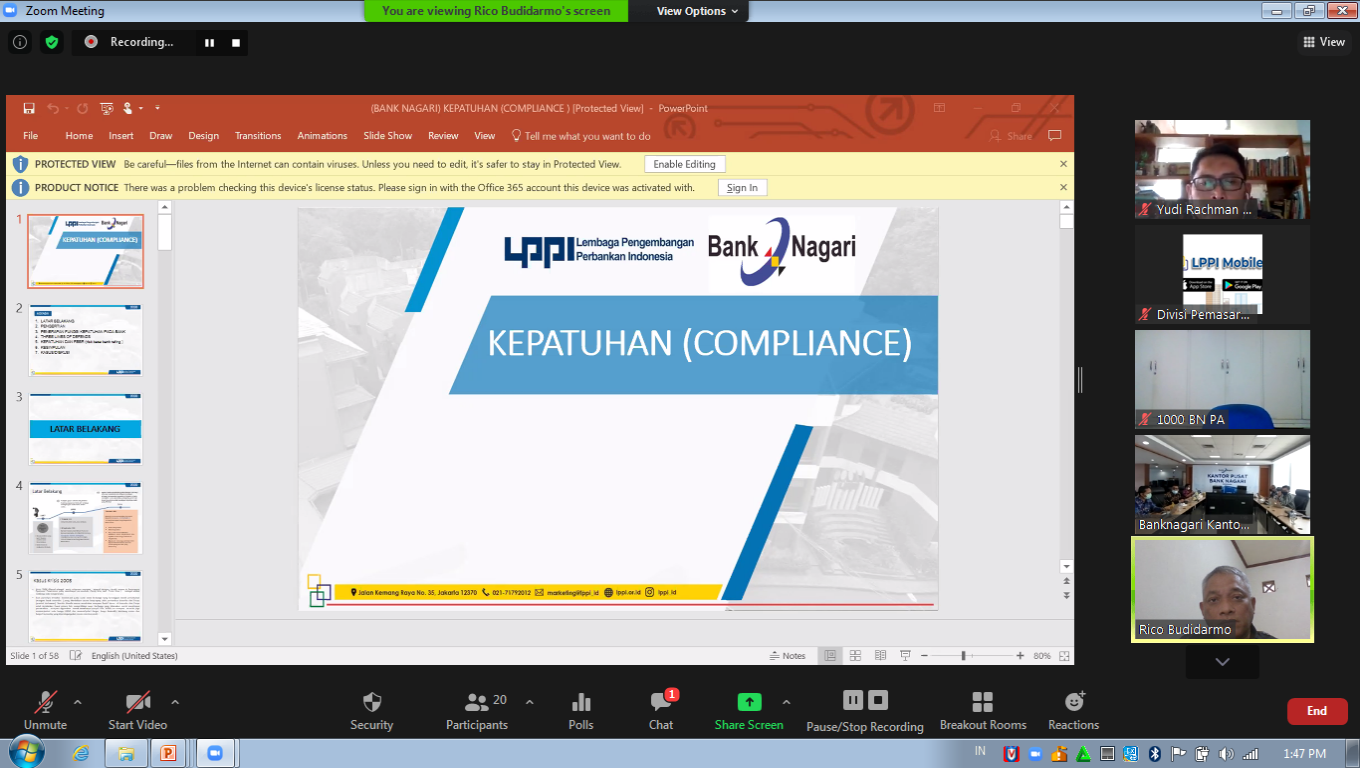This screenshot has height=768, width=1360.
Task: Open the Reactions menu
Action: click(1074, 711)
